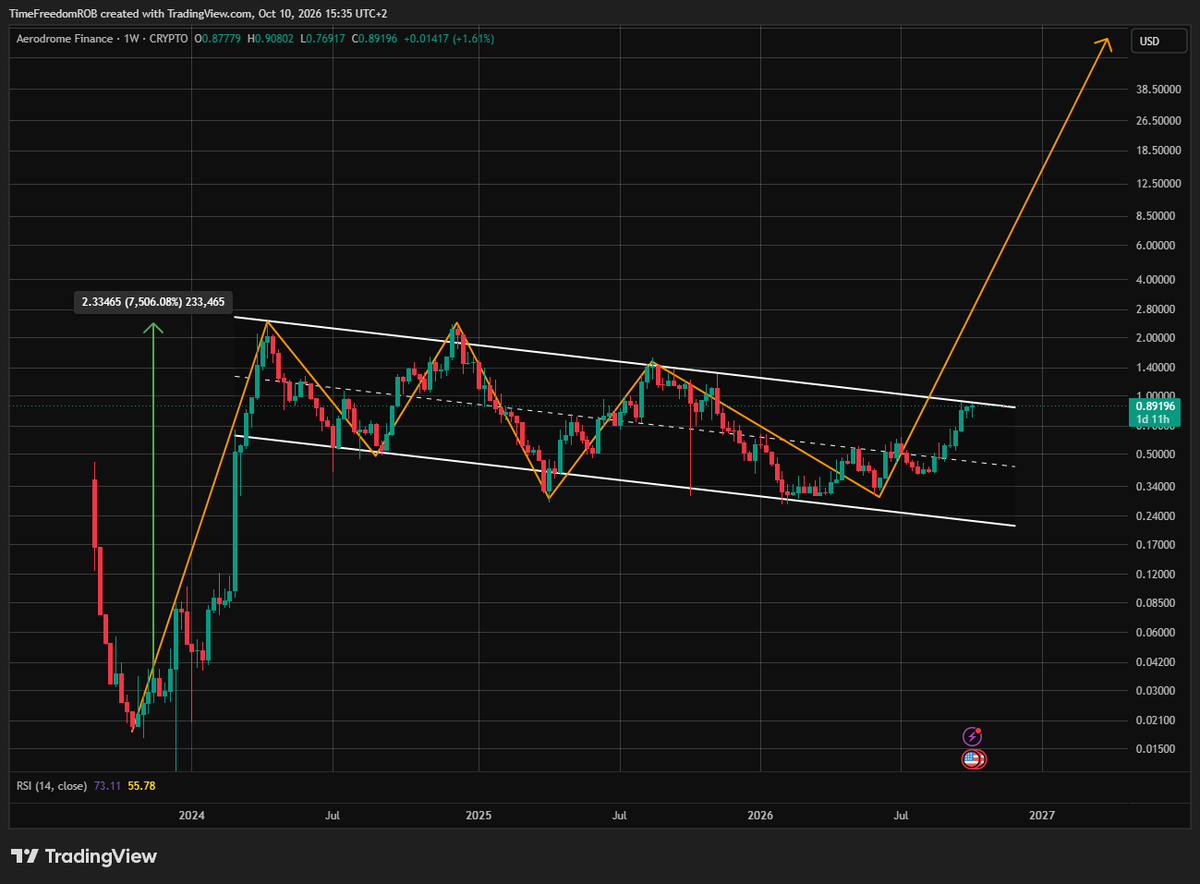Click the 0.03000 price axis label
1200x884 pixels.
tap(1154, 691)
